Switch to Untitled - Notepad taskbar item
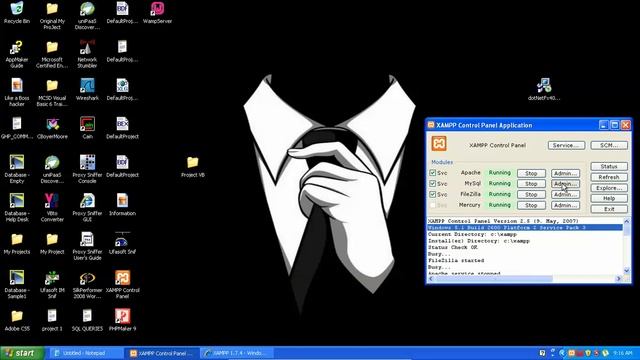Viewport: 640px width, 360px height. [x=86, y=353]
